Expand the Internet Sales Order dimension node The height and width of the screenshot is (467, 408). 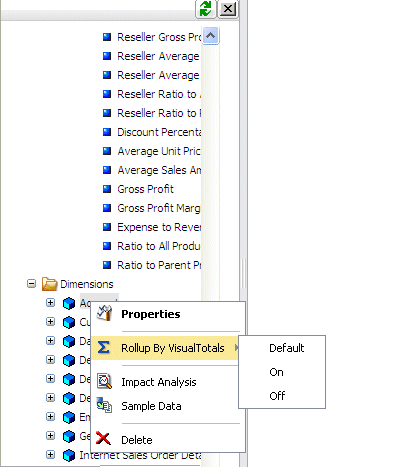tap(50, 455)
